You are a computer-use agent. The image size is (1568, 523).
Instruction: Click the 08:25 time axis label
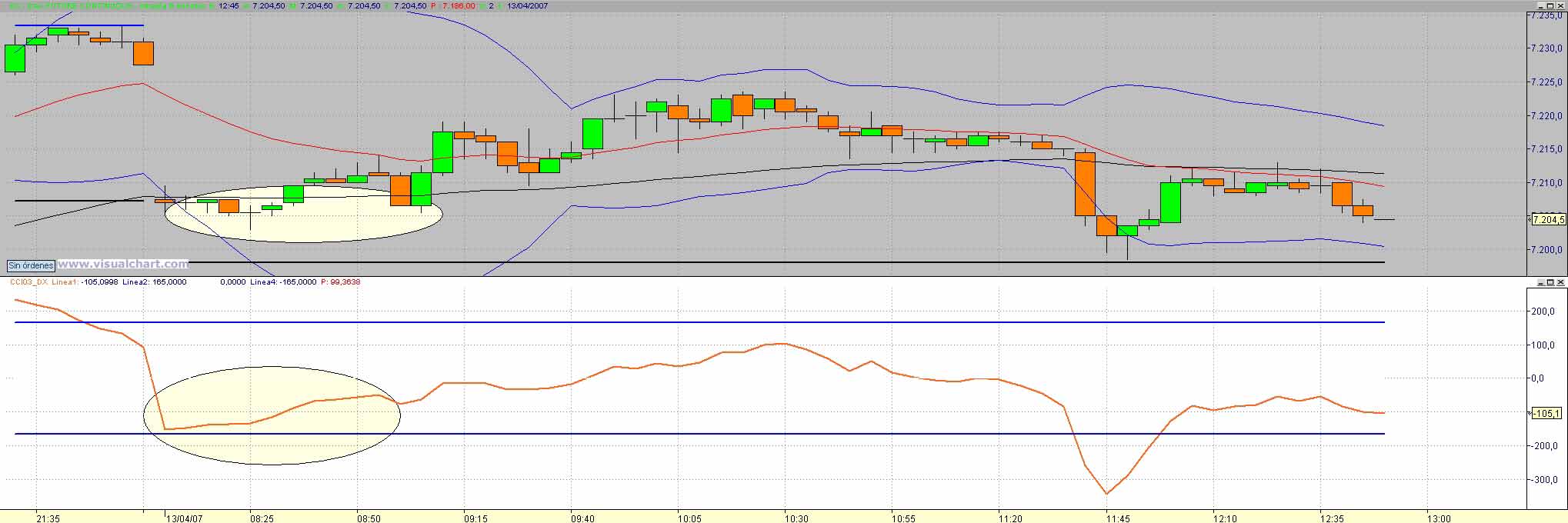click(262, 518)
